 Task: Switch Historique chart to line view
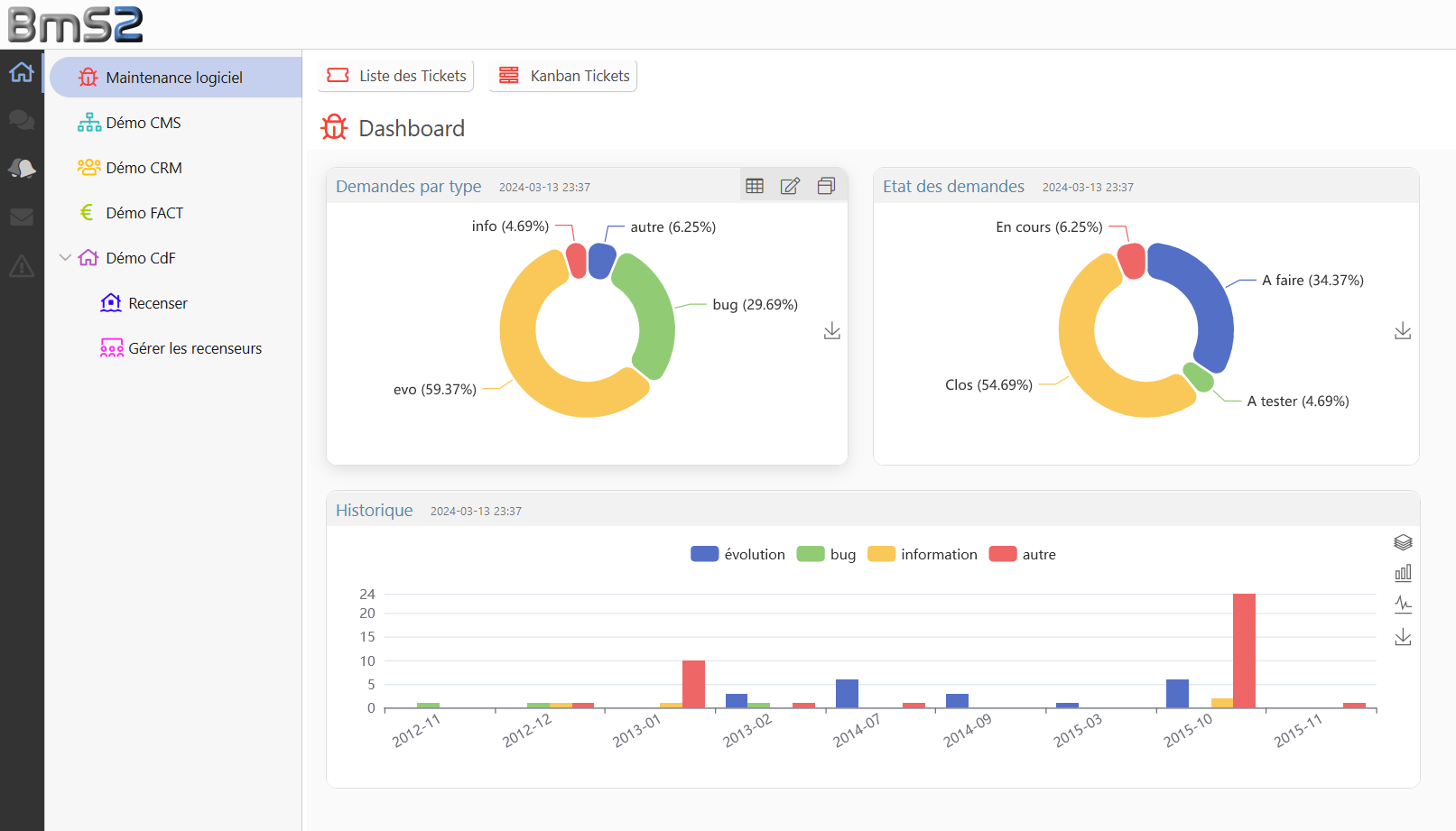(x=1403, y=605)
